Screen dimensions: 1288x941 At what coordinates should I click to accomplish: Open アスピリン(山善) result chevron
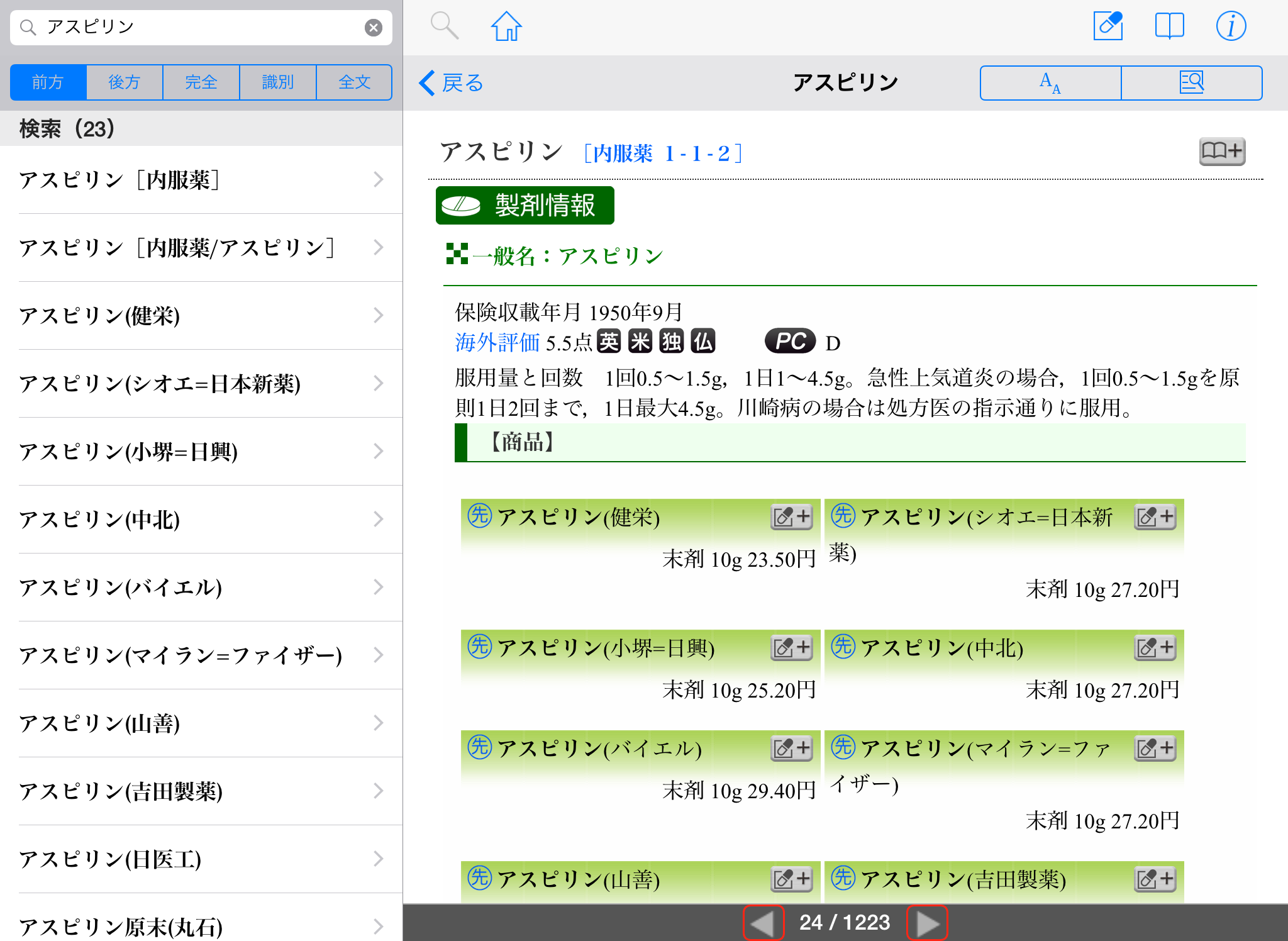point(378,723)
